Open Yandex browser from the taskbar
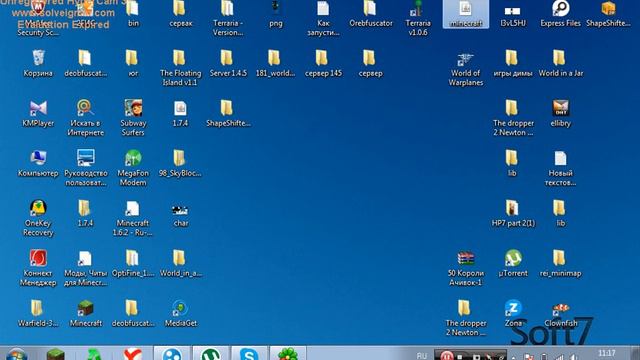The height and width of the screenshot is (360, 640). (133, 354)
